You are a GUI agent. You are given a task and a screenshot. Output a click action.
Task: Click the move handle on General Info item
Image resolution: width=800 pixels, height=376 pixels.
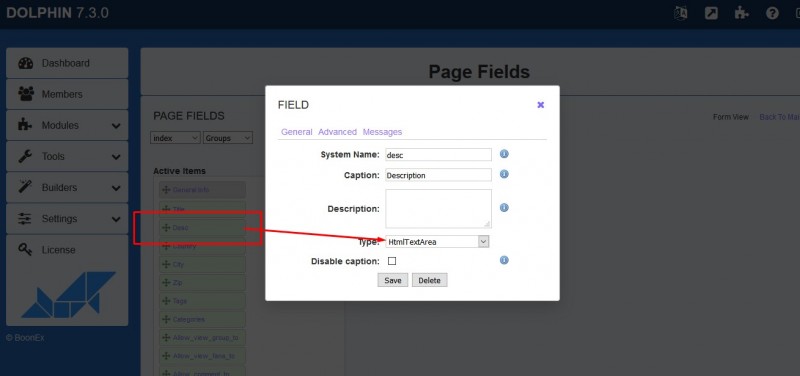[166, 190]
